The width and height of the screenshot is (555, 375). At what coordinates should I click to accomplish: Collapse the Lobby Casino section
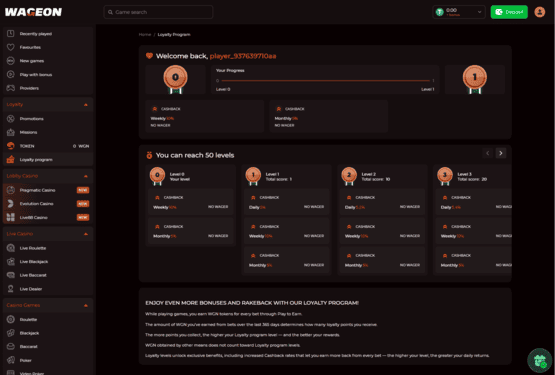86,176
